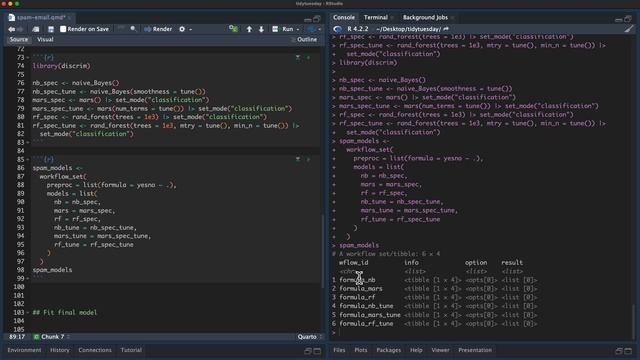Expand the Run dropdown arrow
This screenshot has width=640, height=360.
(x=298, y=29)
